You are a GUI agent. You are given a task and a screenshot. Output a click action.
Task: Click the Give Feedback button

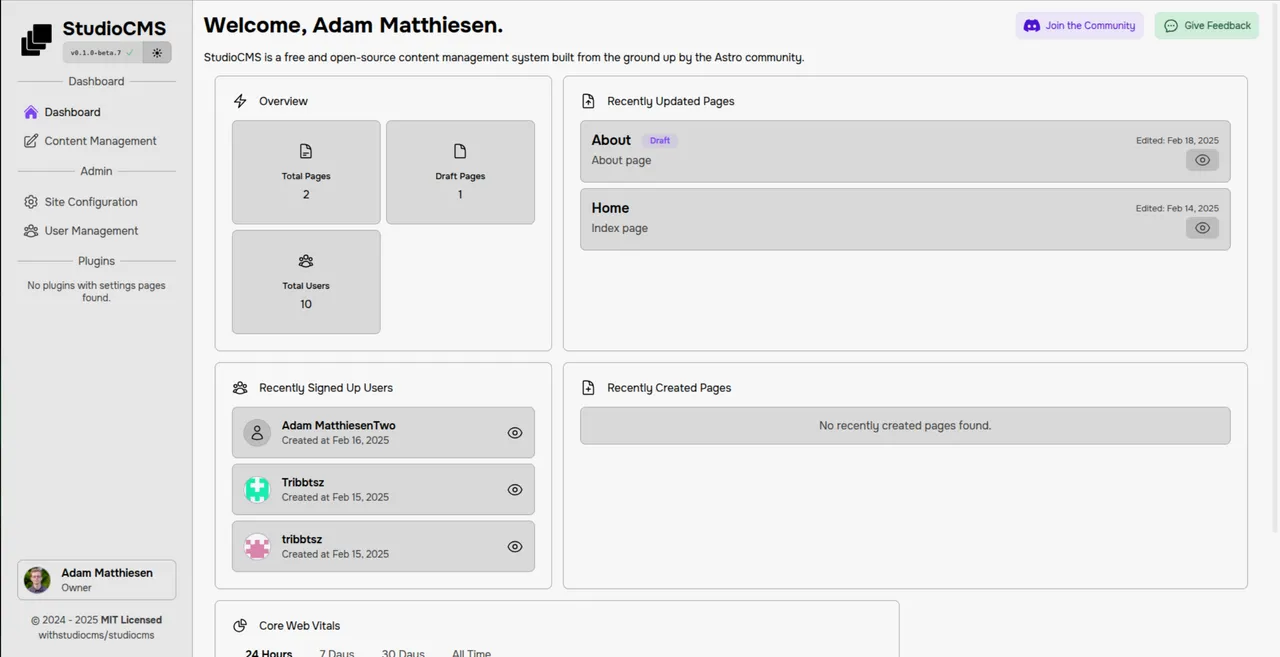tap(1207, 26)
